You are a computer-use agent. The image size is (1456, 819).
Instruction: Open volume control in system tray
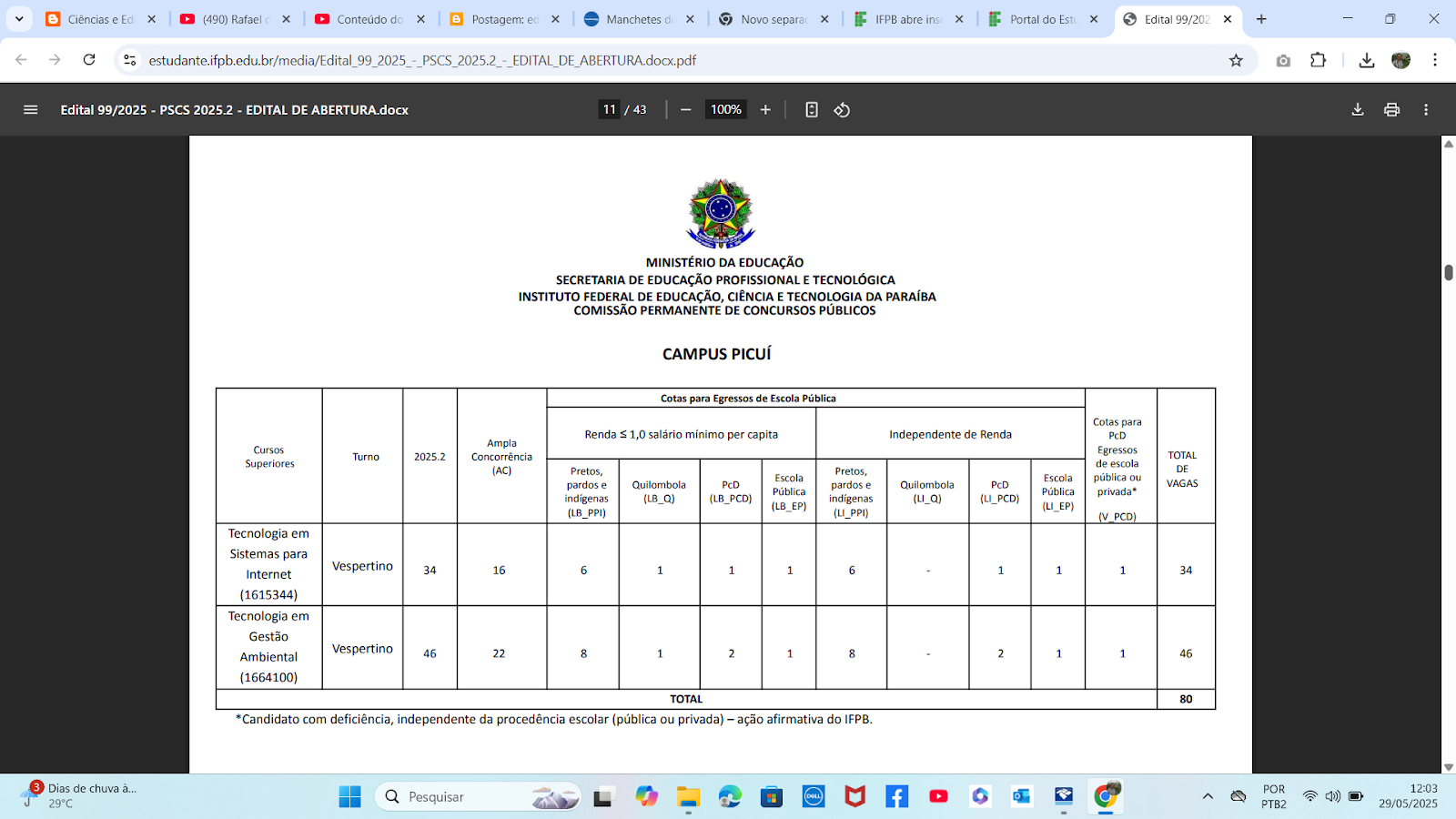tap(1333, 796)
